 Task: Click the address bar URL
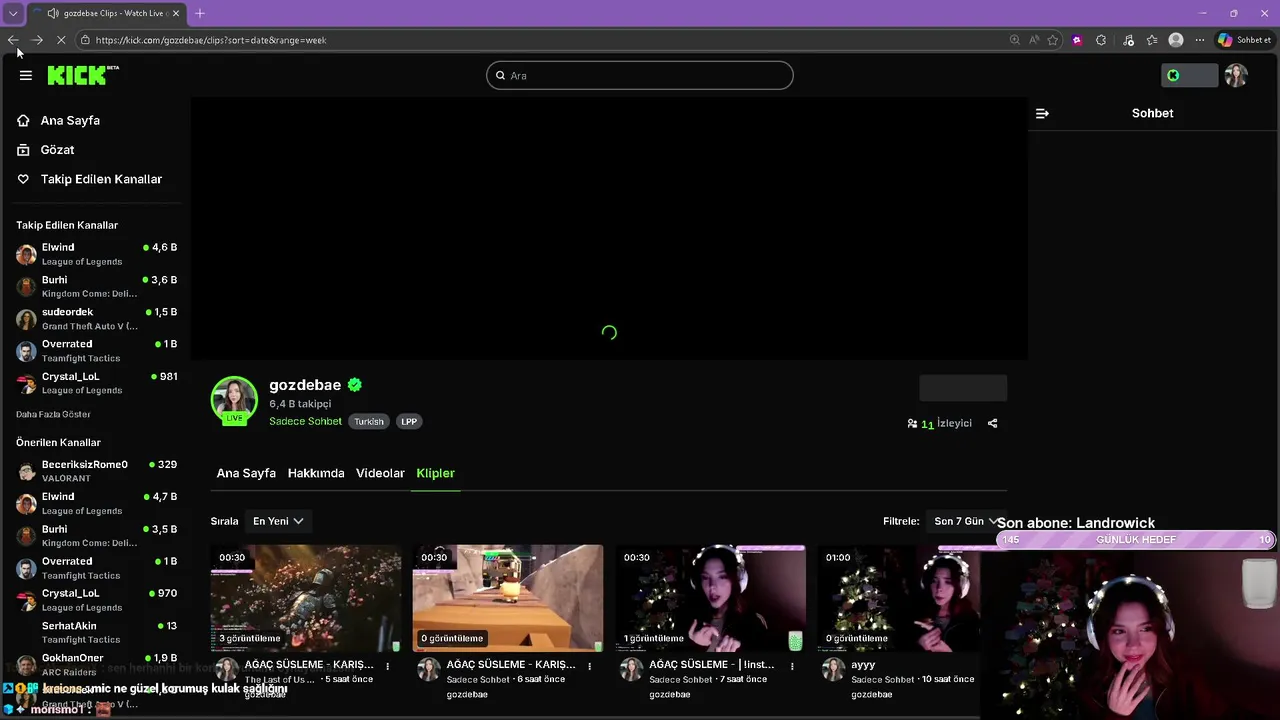point(211,40)
